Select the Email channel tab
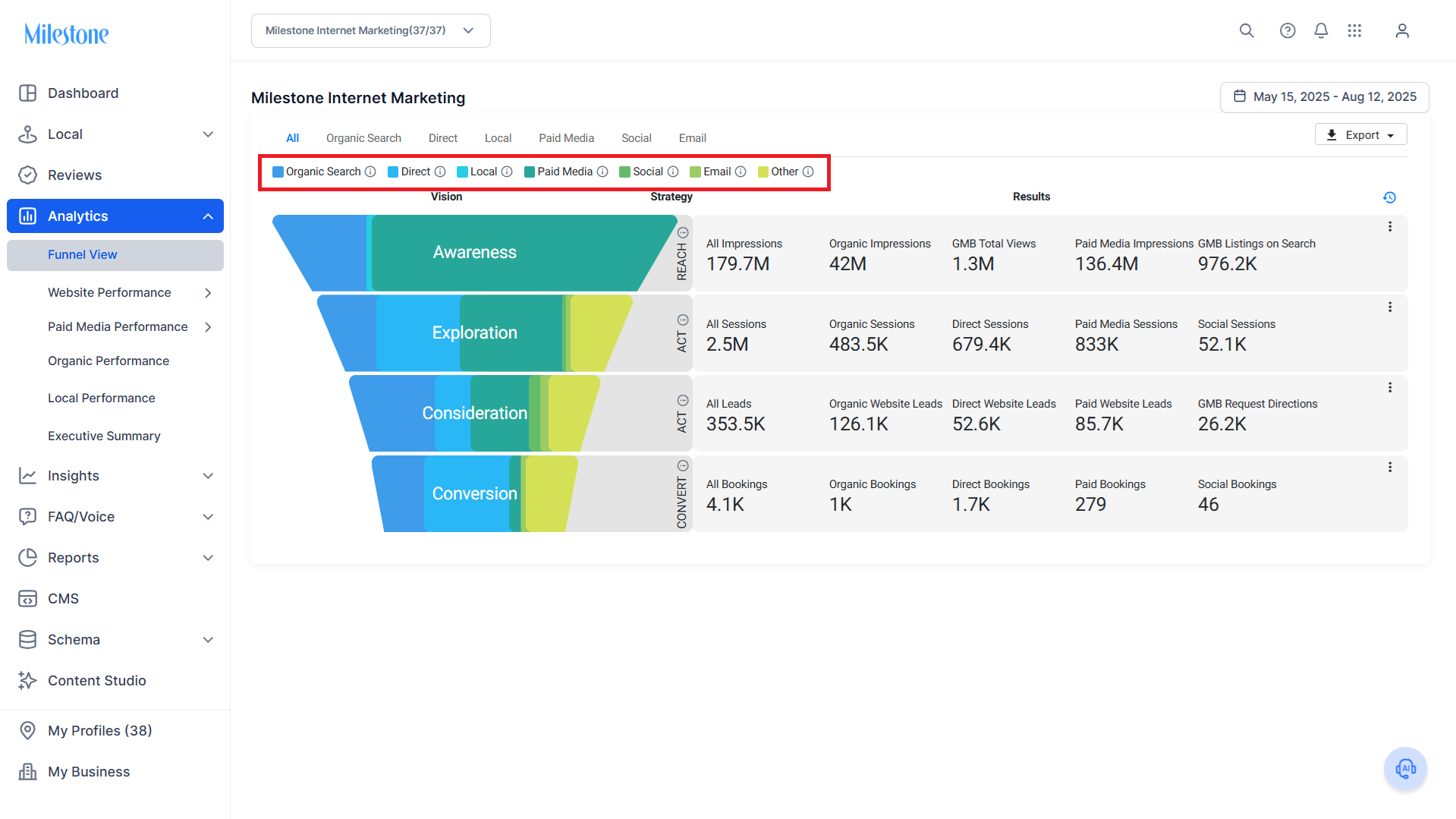This screenshot has width=1456, height=819. tap(692, 138)
